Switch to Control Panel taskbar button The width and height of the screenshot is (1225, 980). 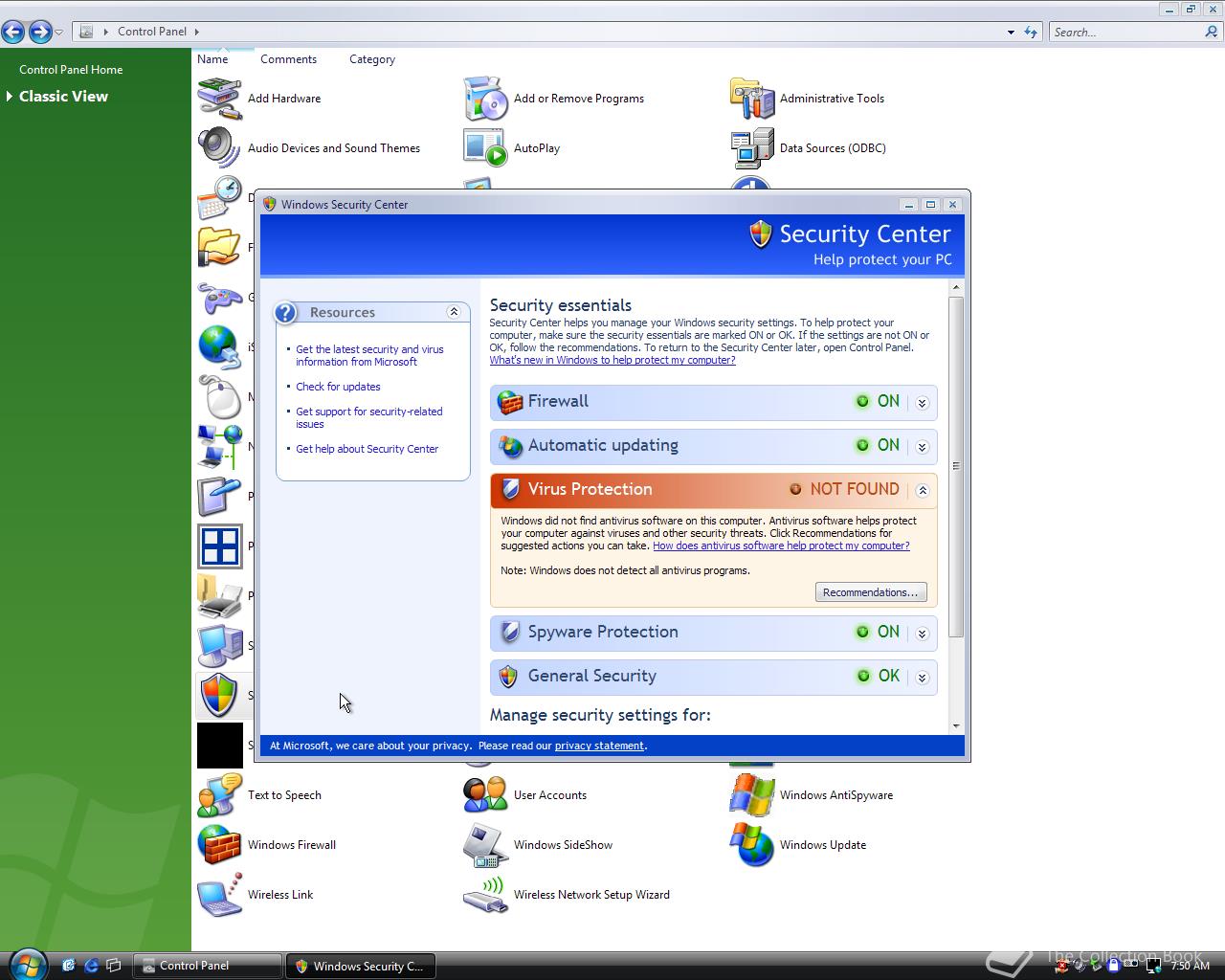point(208,966)
